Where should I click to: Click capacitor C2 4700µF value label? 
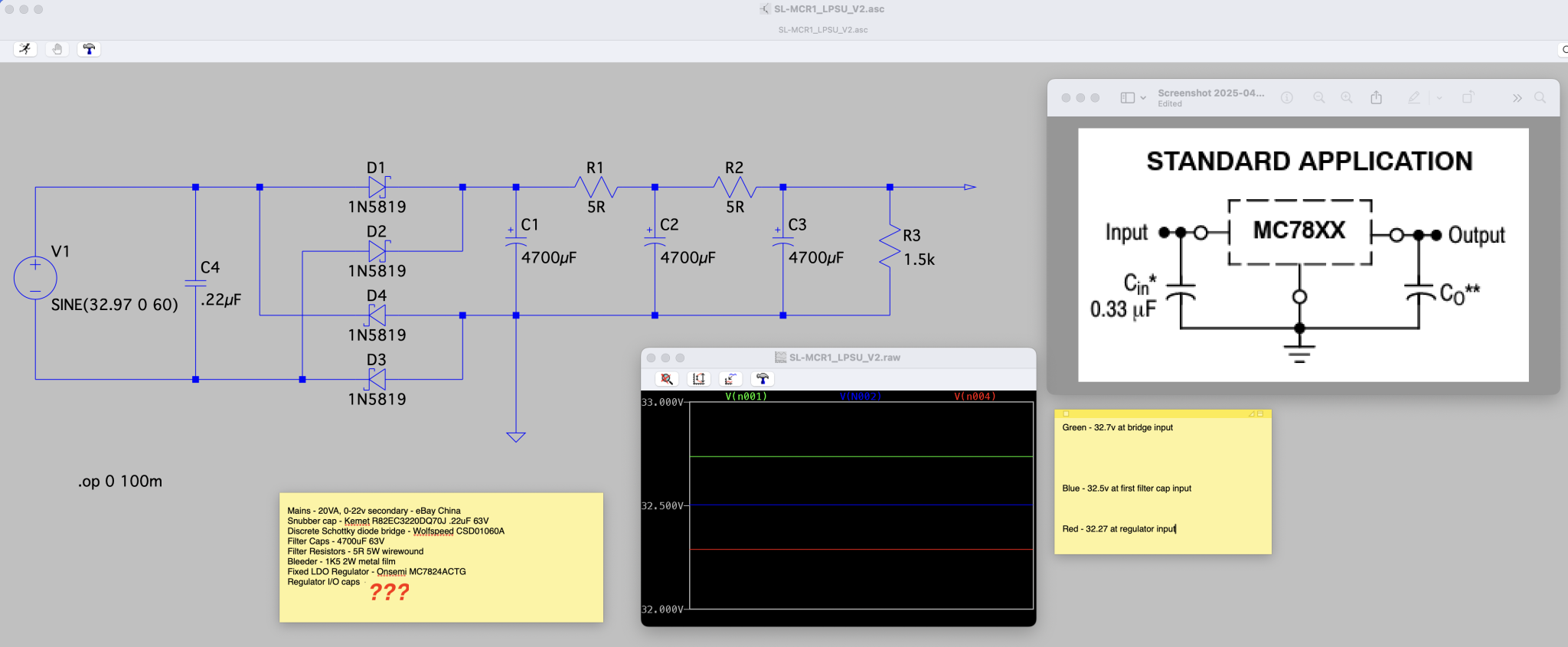pyautogui.click(x=688, y=258)
